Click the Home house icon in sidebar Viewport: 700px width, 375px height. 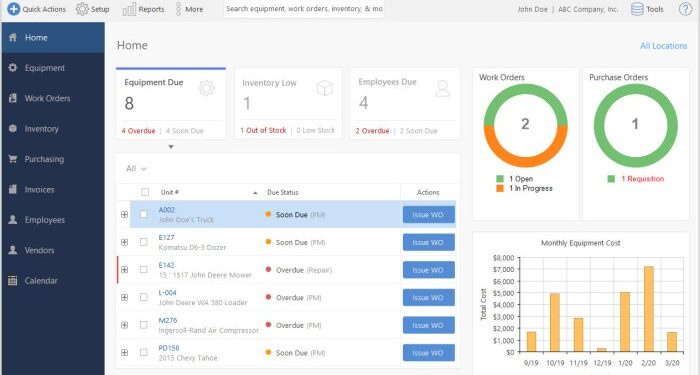tap(13, 38)
